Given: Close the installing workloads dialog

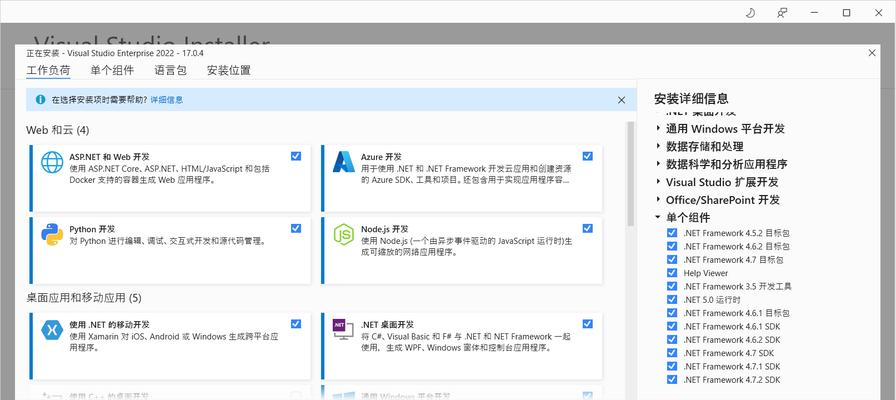Looking at the screenshot, I should pos(872,53).
